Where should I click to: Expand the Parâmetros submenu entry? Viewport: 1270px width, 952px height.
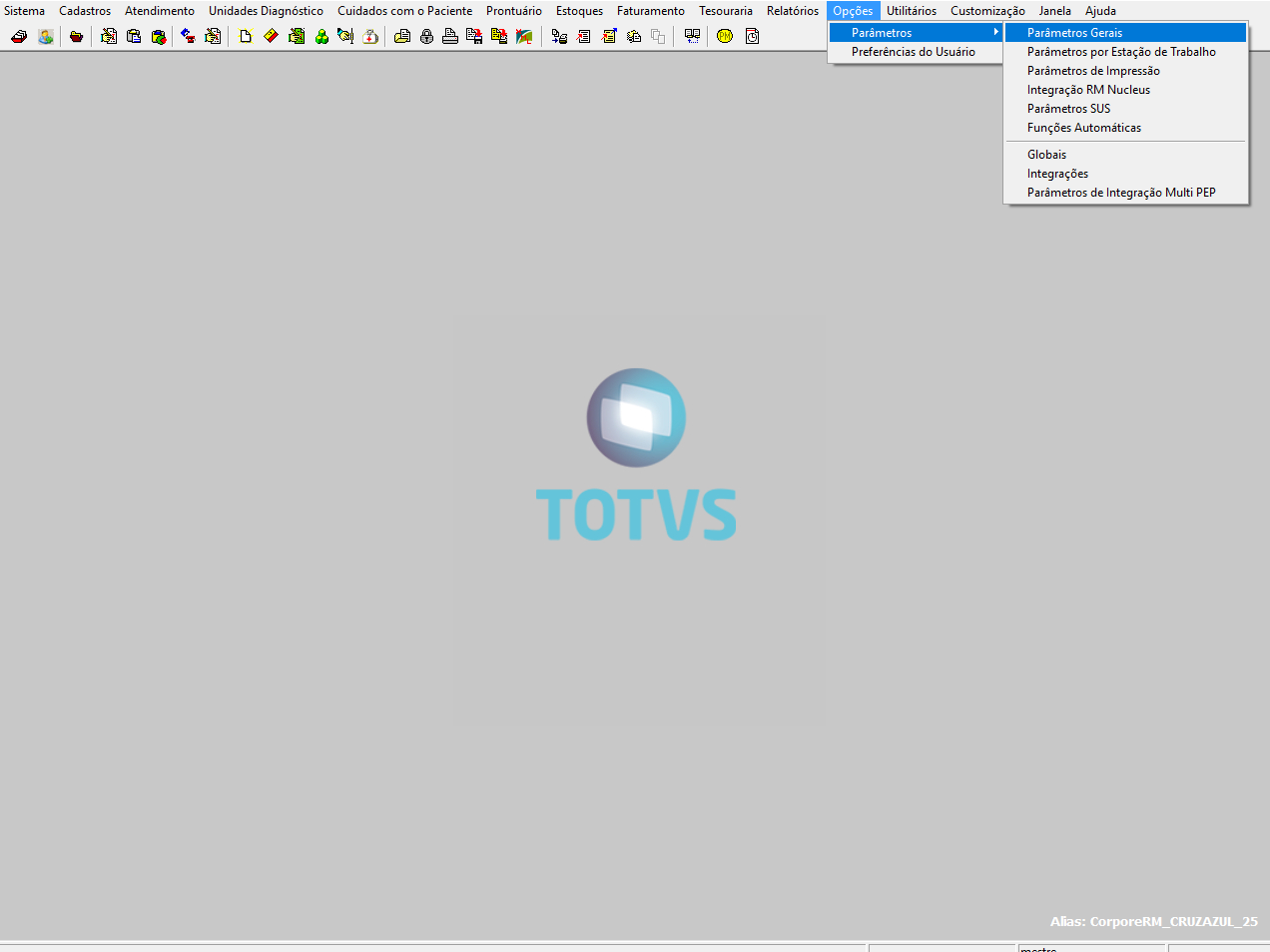click(x=916, y=33)
